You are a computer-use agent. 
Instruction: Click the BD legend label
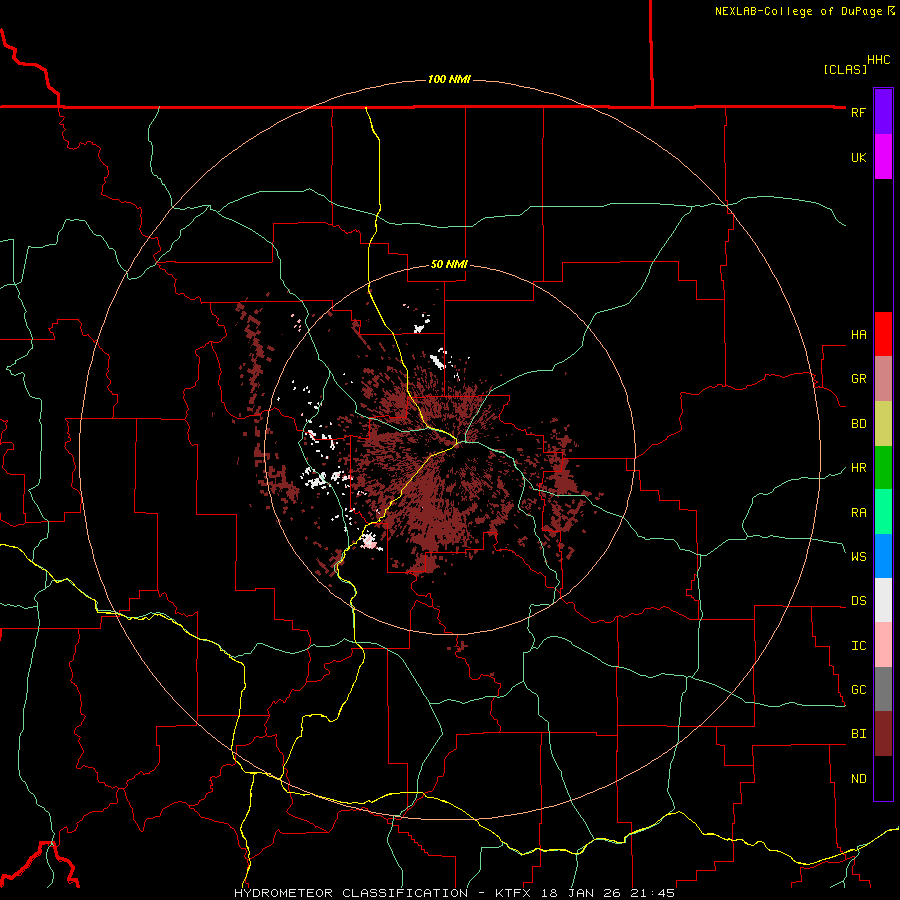[x=858, y=424]
